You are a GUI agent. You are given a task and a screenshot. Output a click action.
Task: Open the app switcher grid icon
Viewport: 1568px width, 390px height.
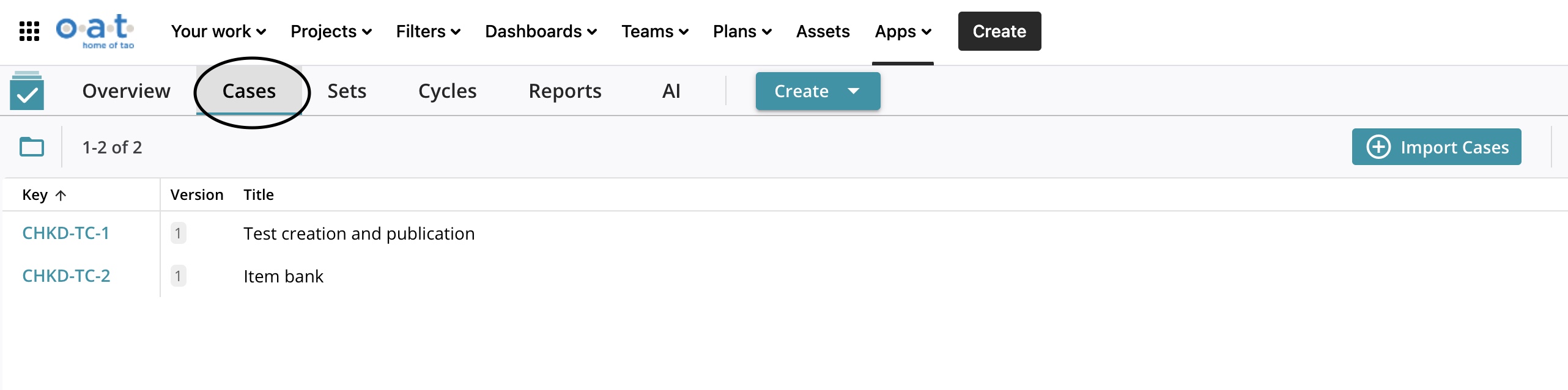click(x=29, y=31)
